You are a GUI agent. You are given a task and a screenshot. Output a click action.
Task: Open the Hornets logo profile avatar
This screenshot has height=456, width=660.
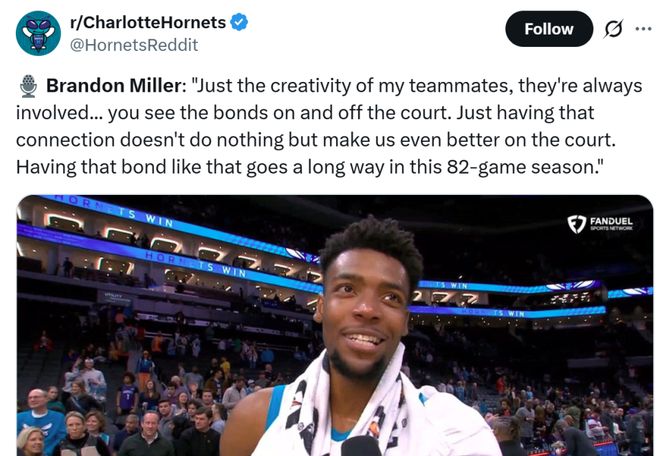(38, 33)
